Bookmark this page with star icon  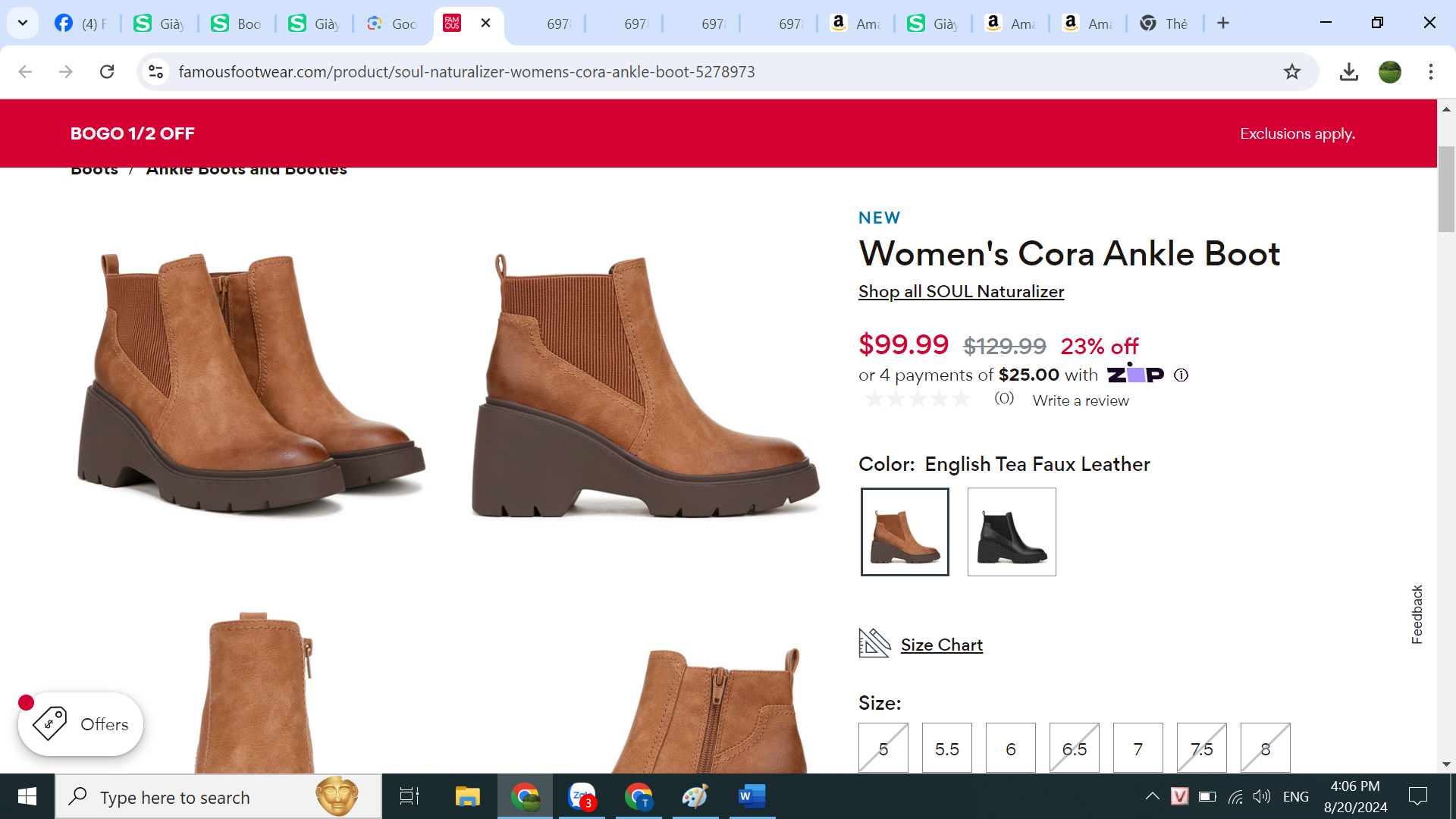tap(1291, 72)
